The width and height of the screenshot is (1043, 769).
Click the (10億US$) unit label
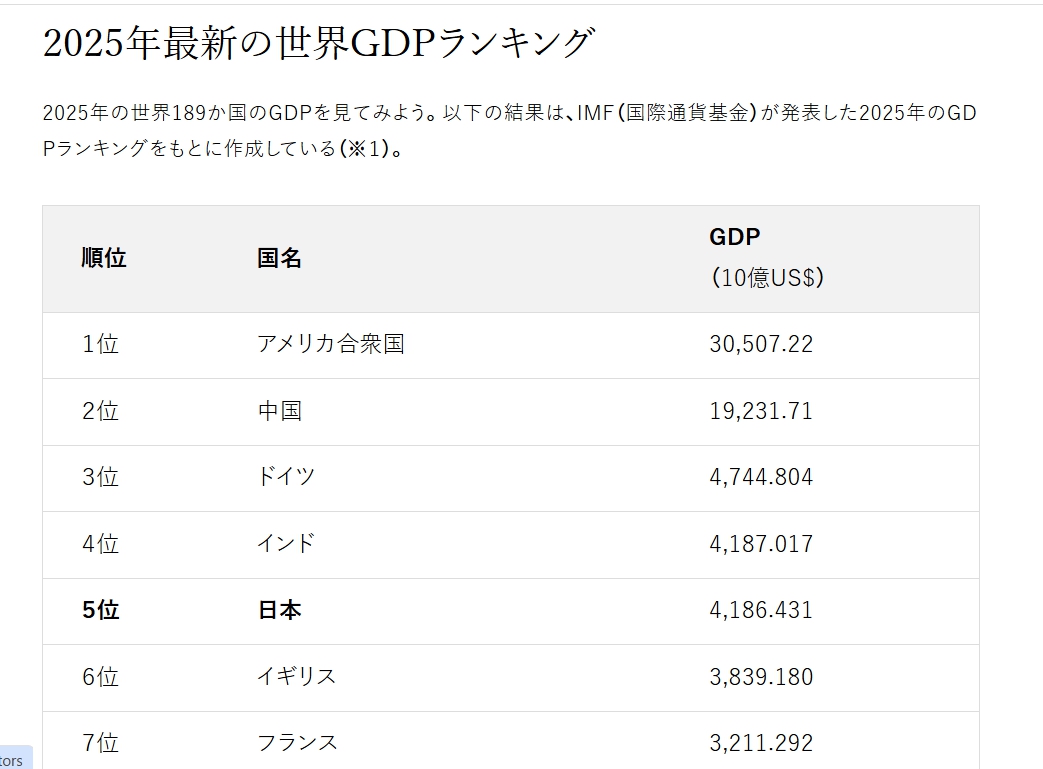[767, 278]
